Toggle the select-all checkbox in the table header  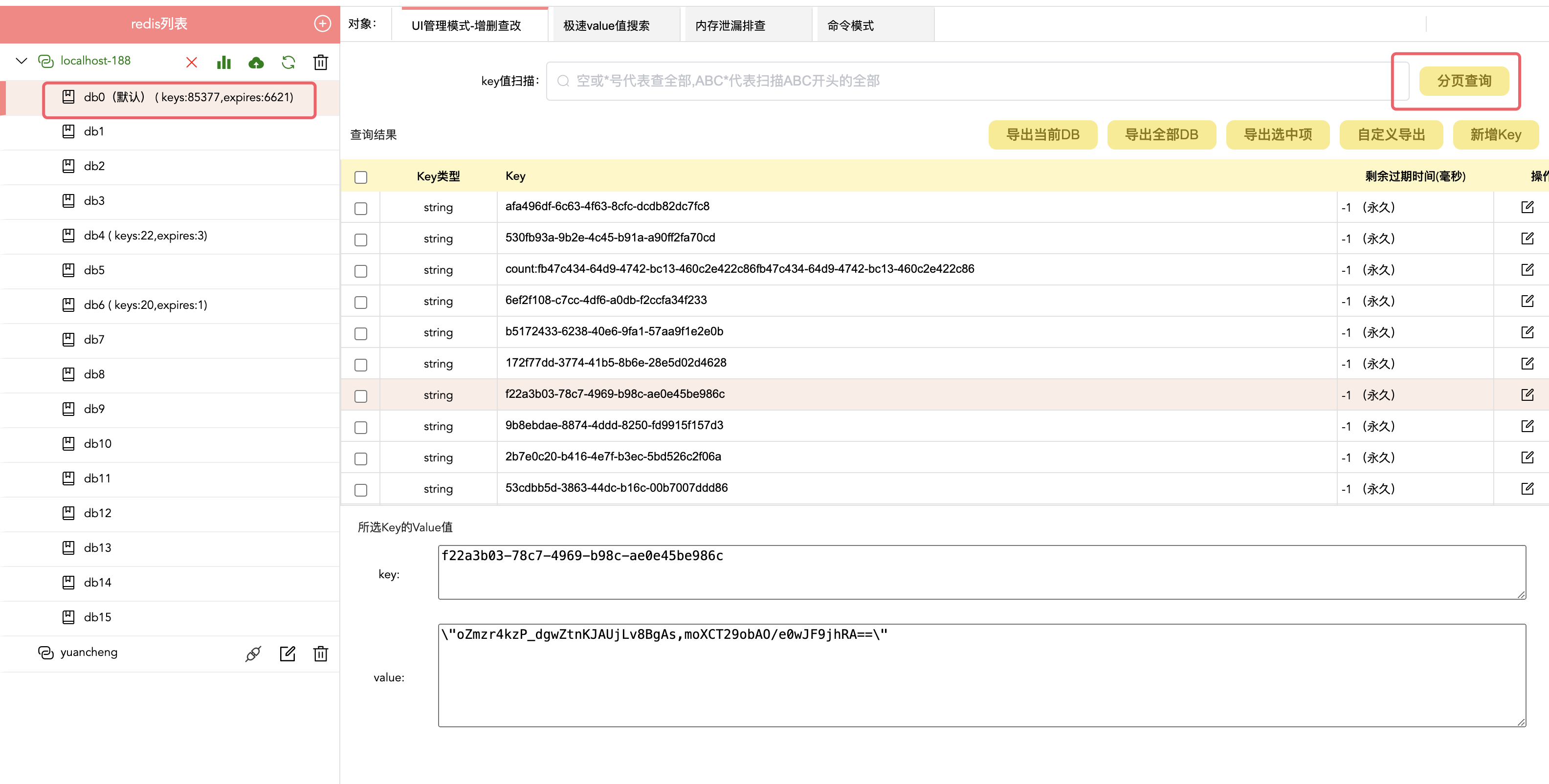coord(361,177)
